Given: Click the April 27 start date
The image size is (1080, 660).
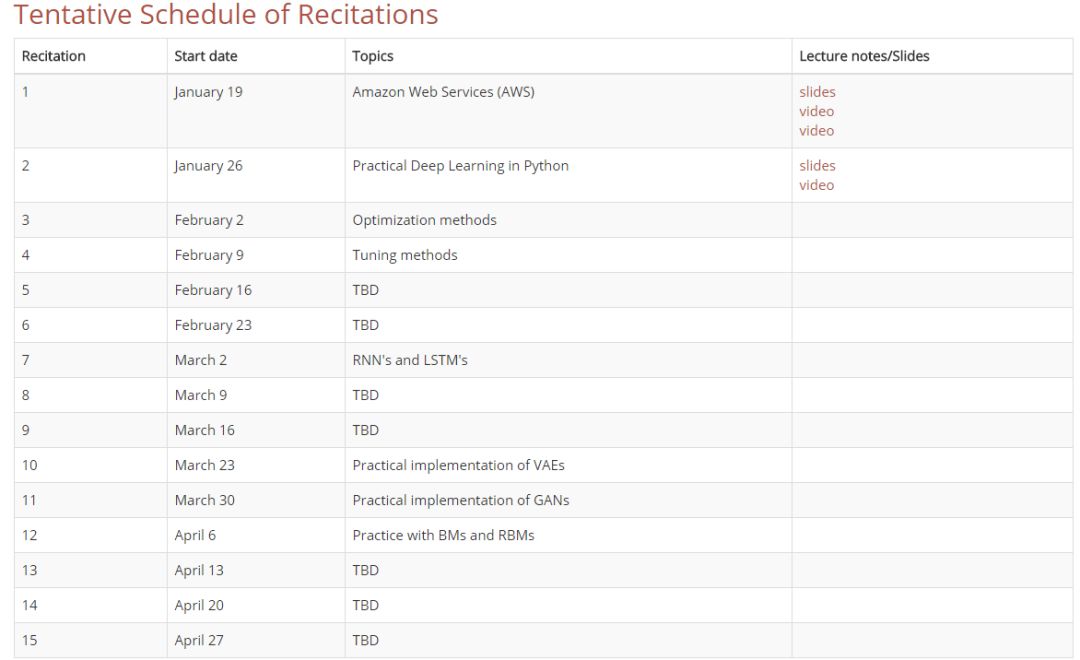Looking at the screenshot, I should (x=199, y=640).
